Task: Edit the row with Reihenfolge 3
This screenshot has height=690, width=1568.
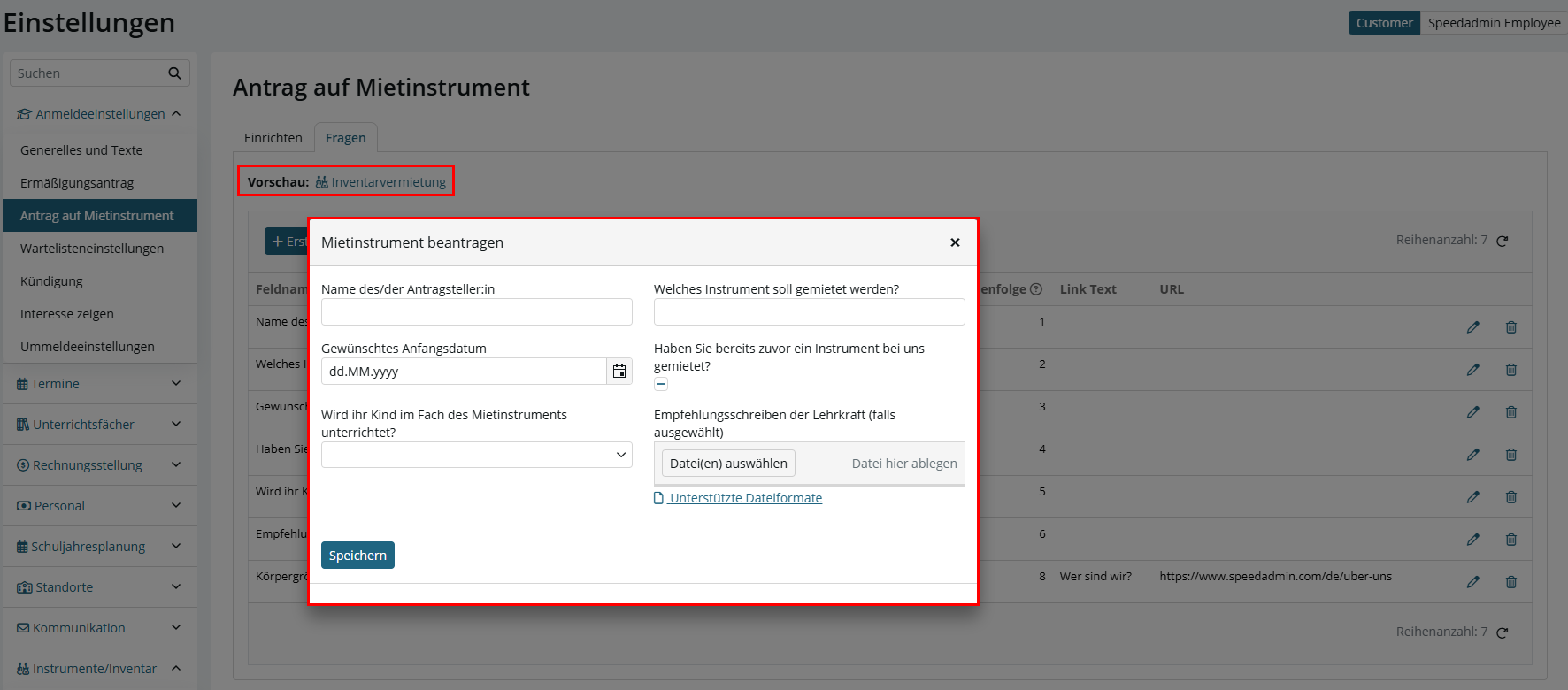Action: [1472, 412]
